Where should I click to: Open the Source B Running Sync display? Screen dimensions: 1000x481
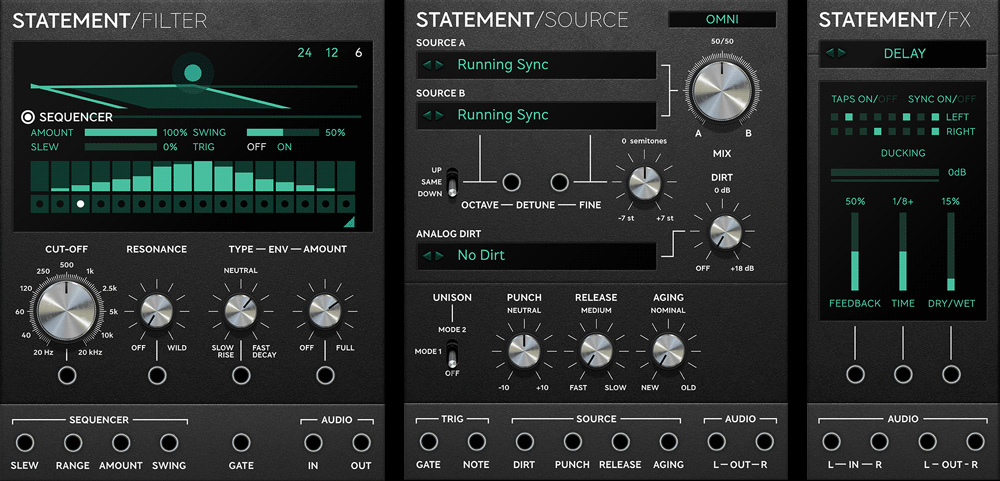pos(536,115)
